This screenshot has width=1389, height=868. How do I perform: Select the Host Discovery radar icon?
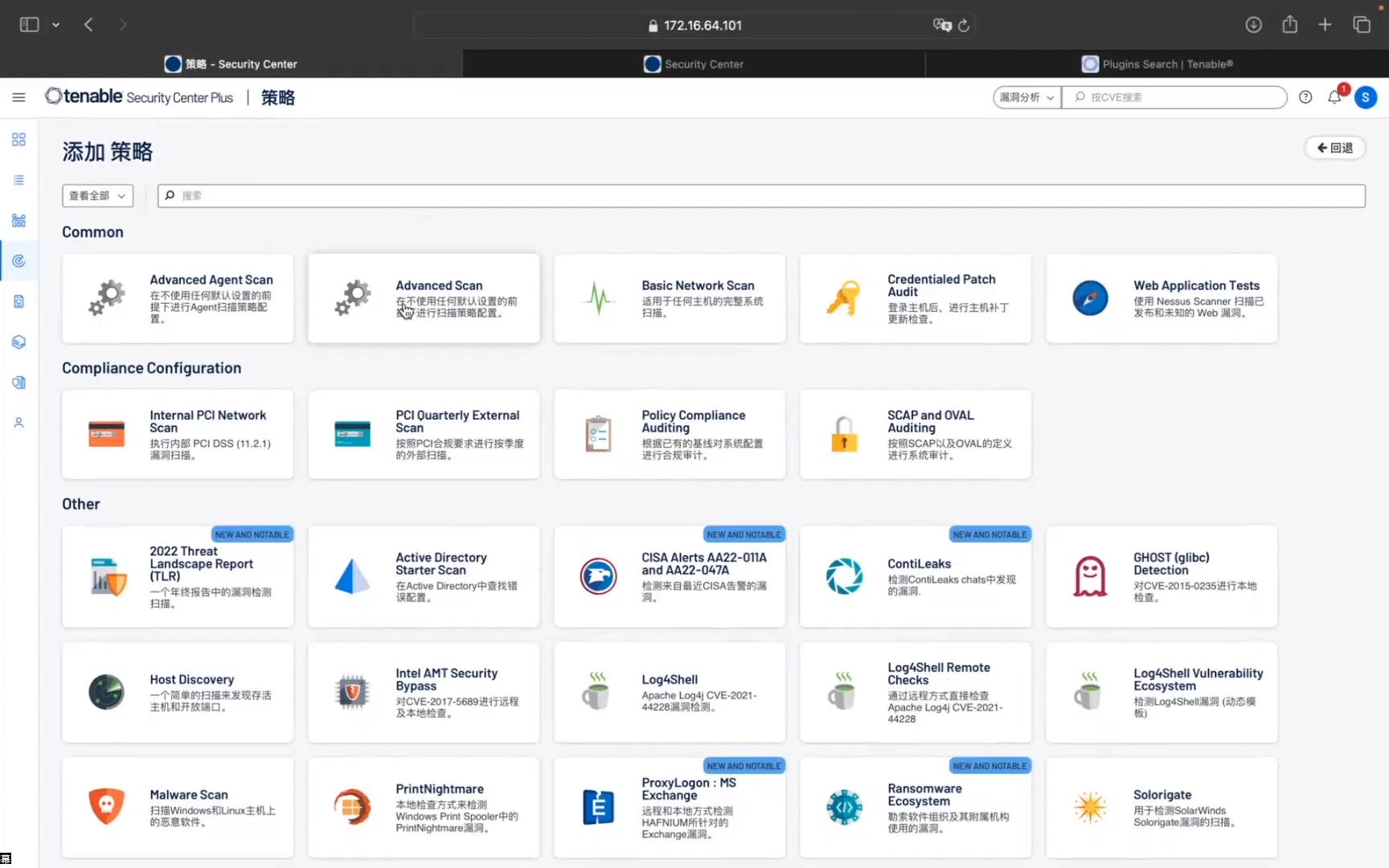click(106, 692)
